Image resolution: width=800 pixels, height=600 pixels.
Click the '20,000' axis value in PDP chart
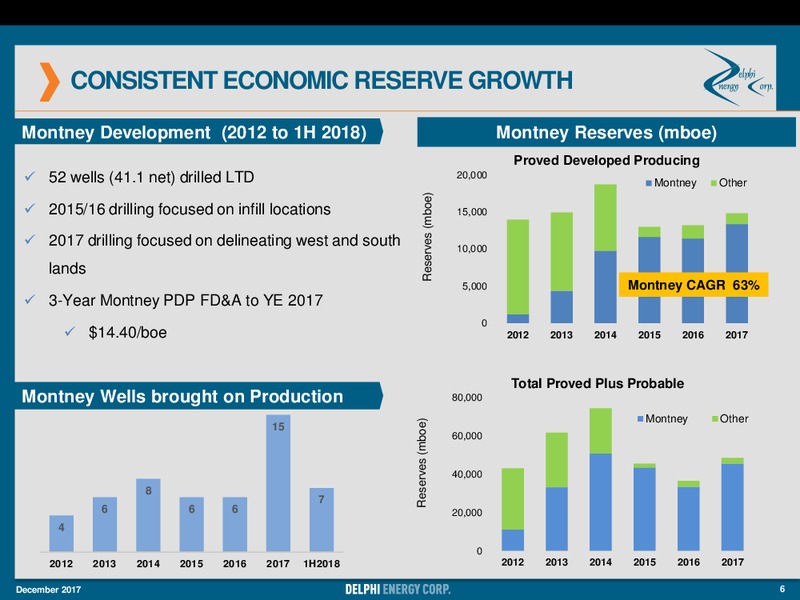pyautogui.click(x=471, y=175)
